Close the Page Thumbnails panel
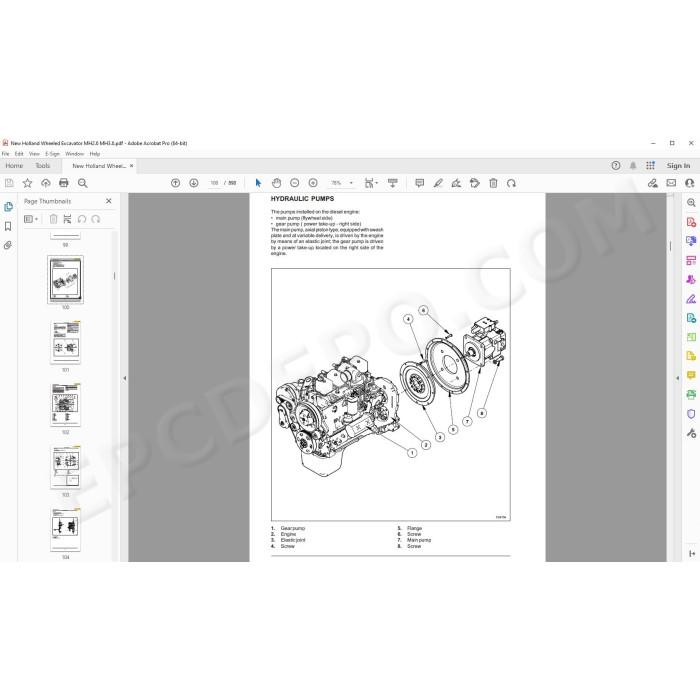700x700 pixels. coord(108,201)
